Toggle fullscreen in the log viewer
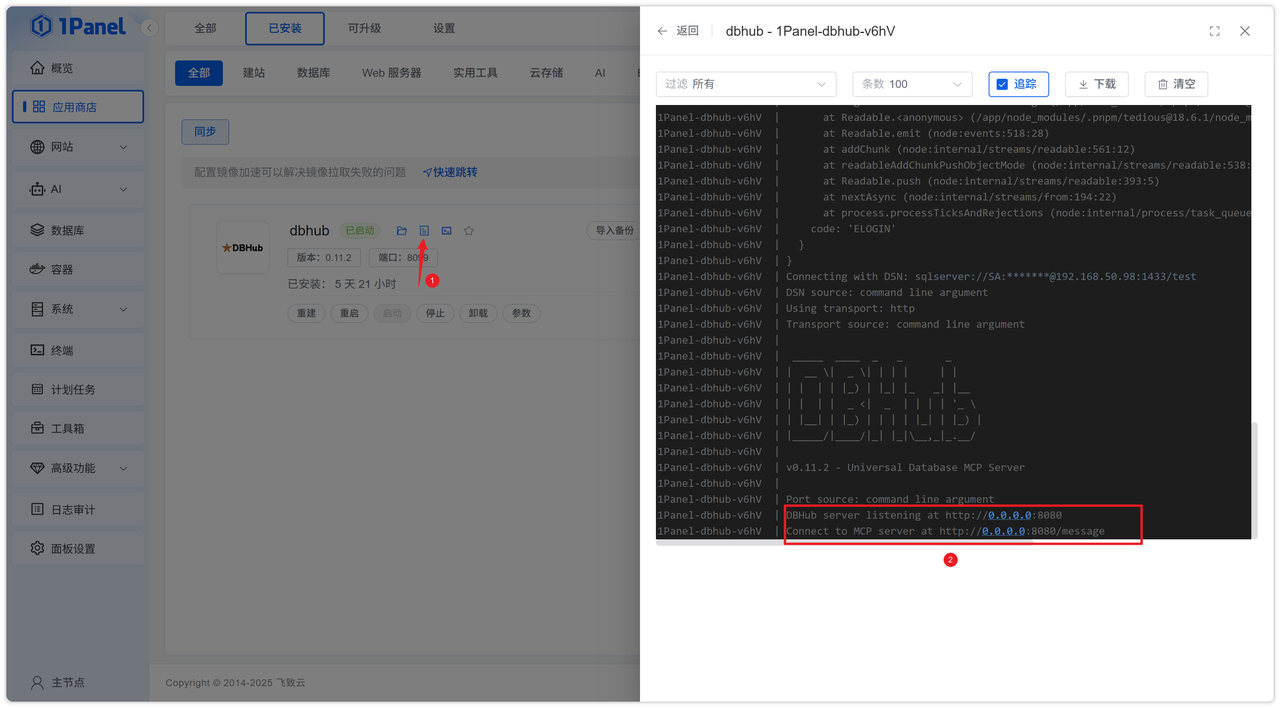The height and width of the screenshot is (708, 1280). (x=1214, y=31)
